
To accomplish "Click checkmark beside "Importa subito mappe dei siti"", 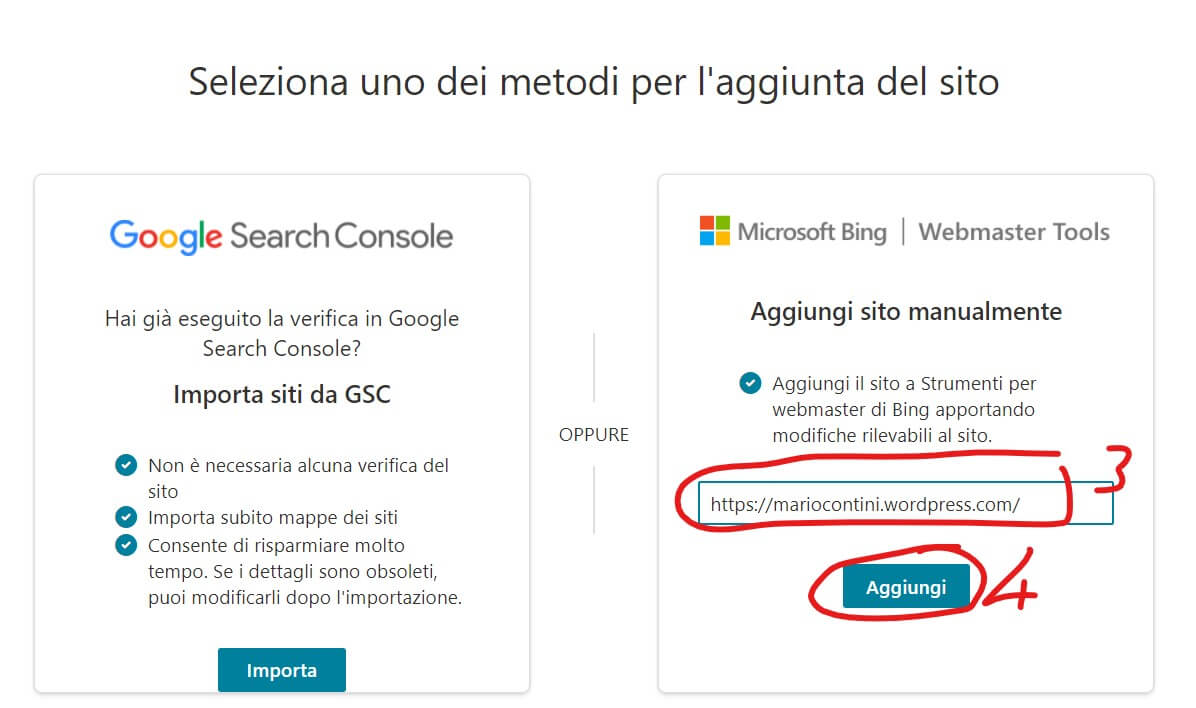I will (x=125, y=517).
